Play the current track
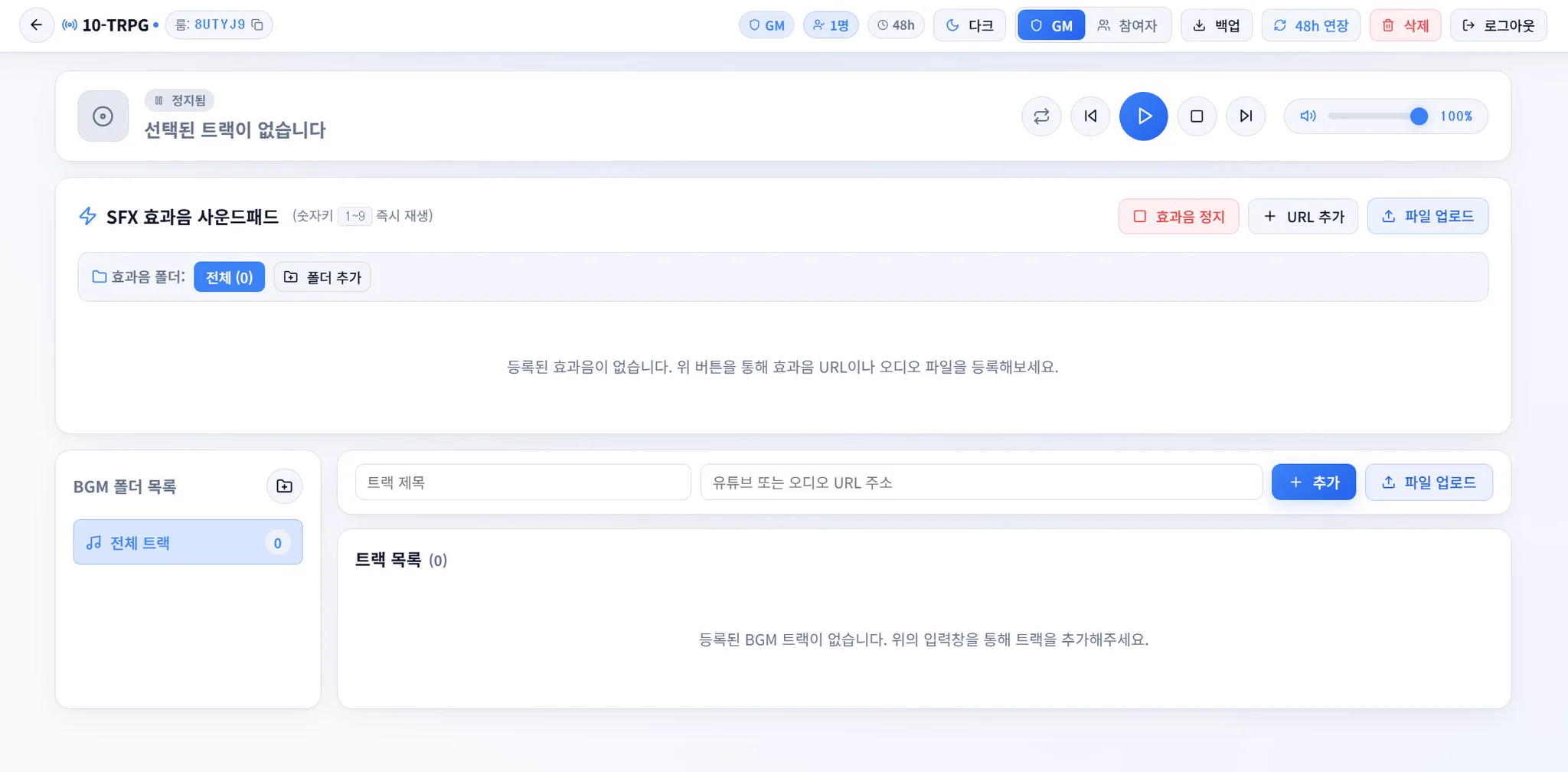 click(1143, 116)
